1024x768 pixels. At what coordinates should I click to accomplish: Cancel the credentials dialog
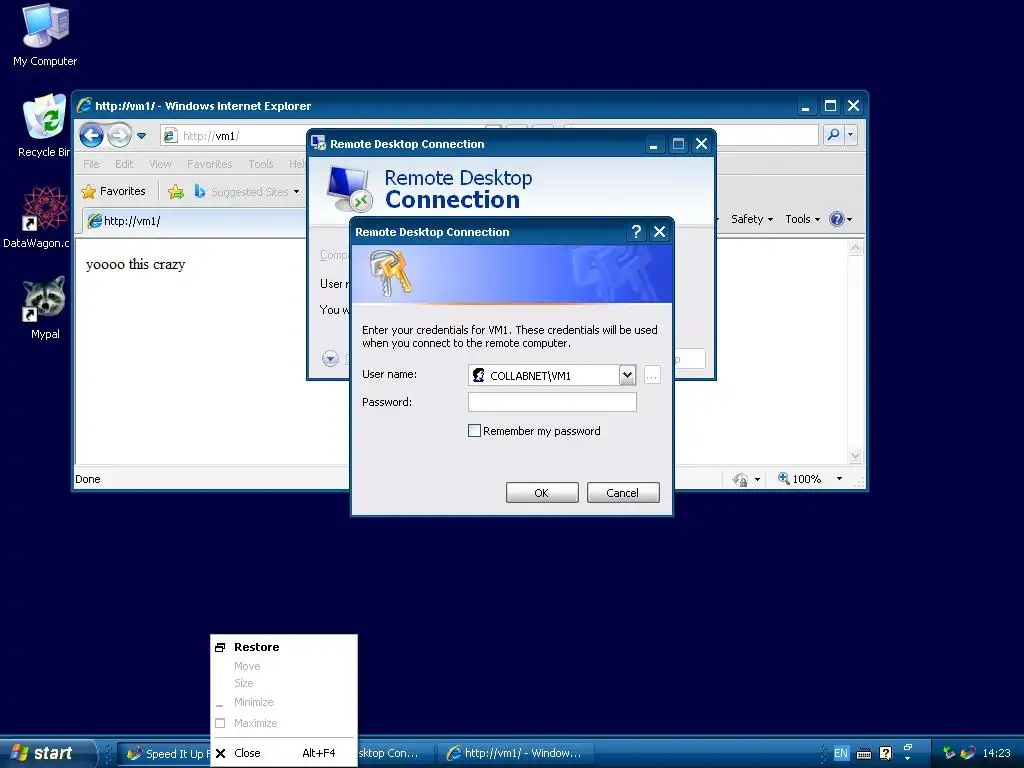(623, 492)
